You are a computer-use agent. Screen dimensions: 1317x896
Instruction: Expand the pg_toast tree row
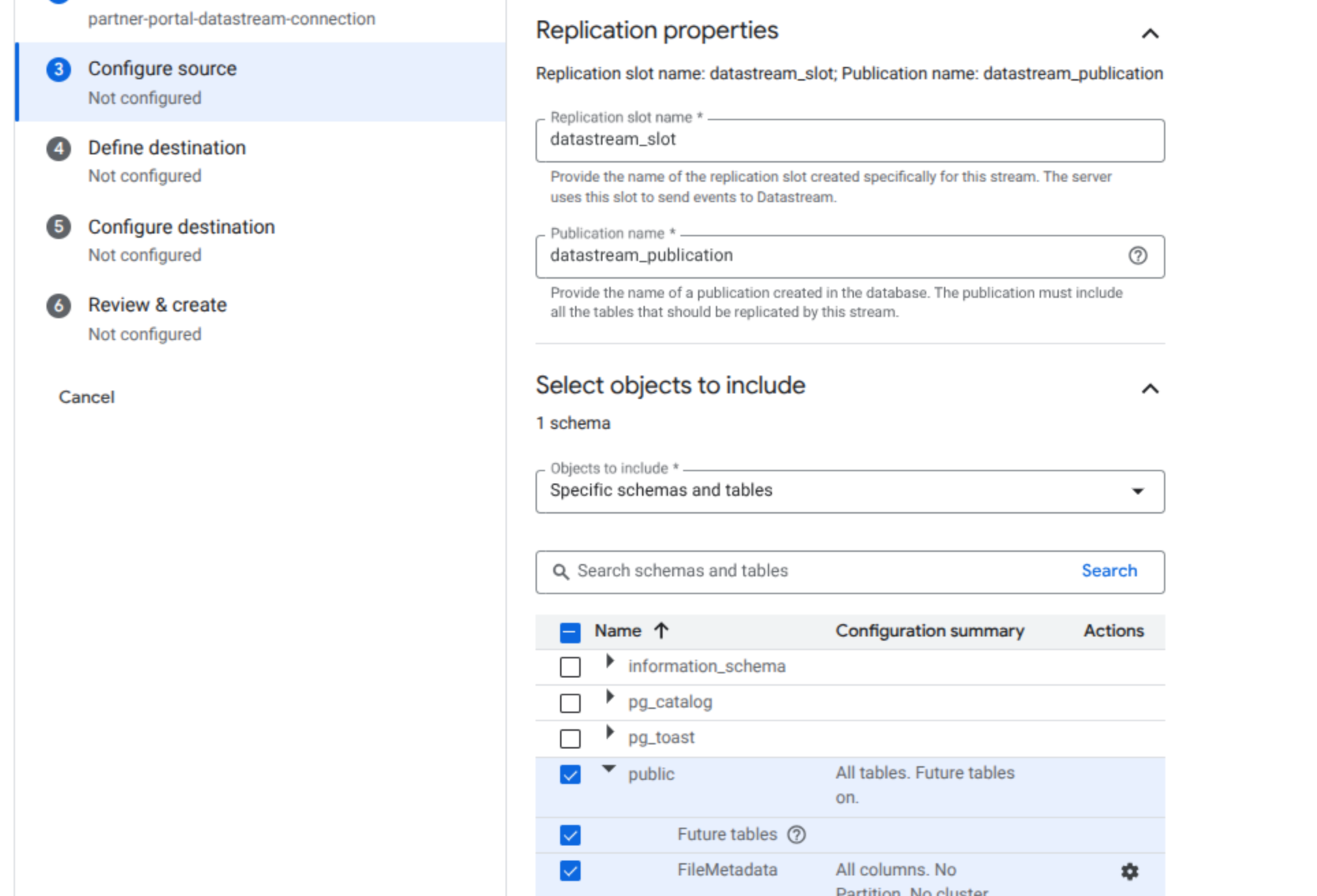610,732
